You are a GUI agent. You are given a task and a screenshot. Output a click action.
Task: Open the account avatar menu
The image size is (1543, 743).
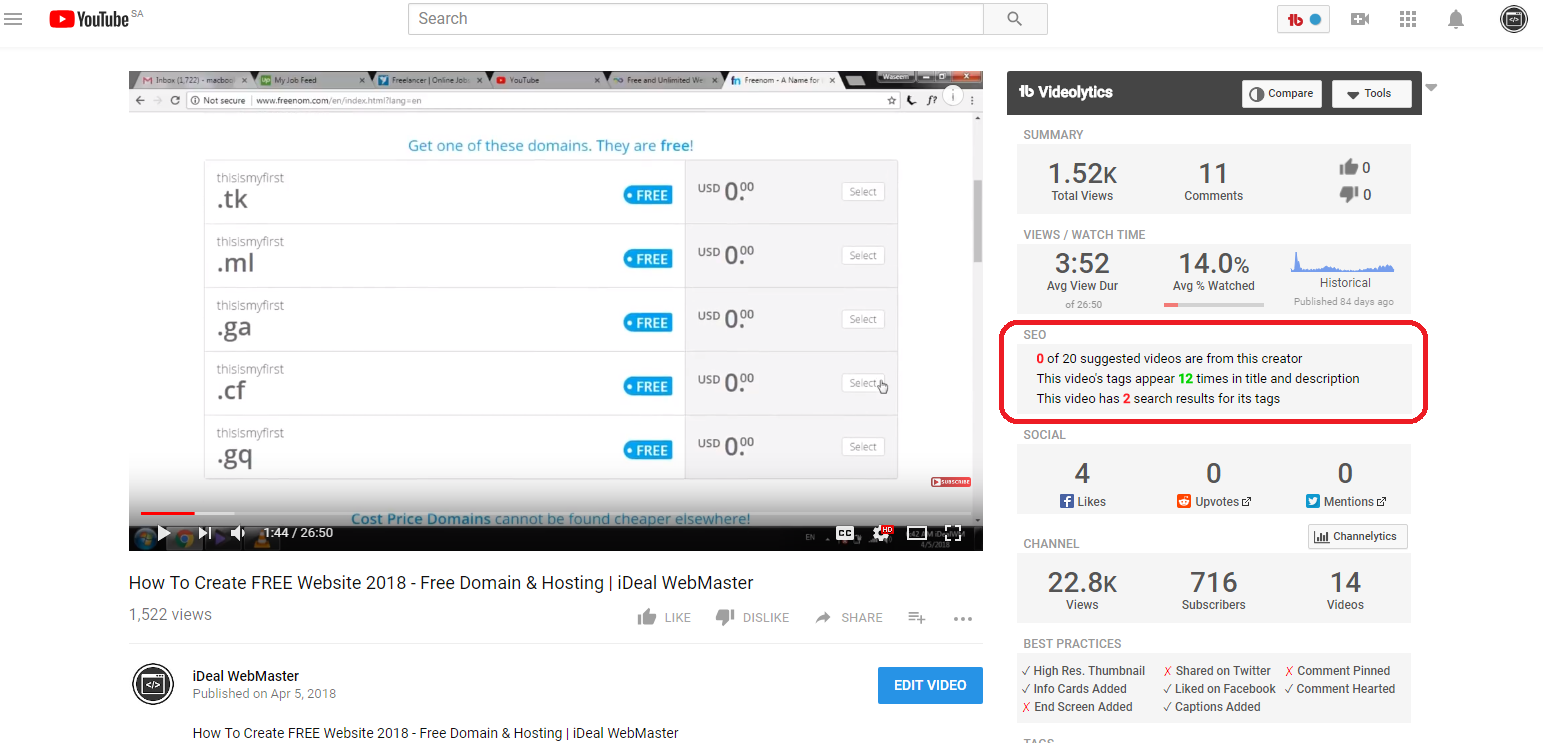point(1513,19)
